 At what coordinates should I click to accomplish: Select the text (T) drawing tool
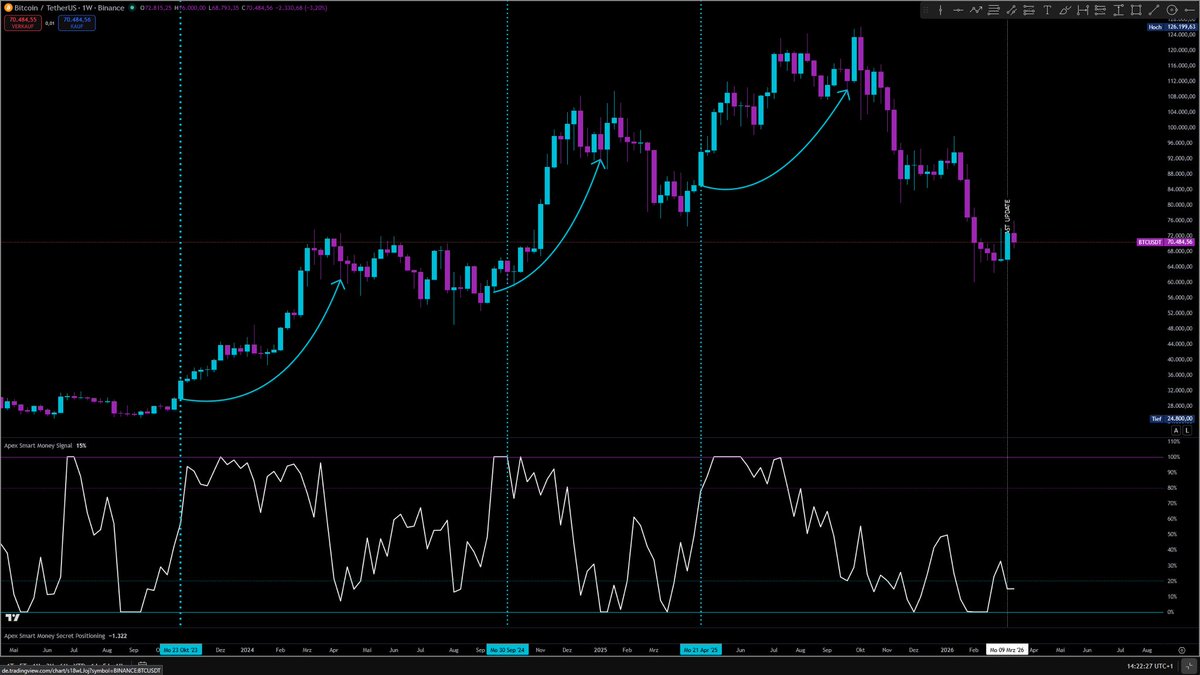coord(1047,10)
